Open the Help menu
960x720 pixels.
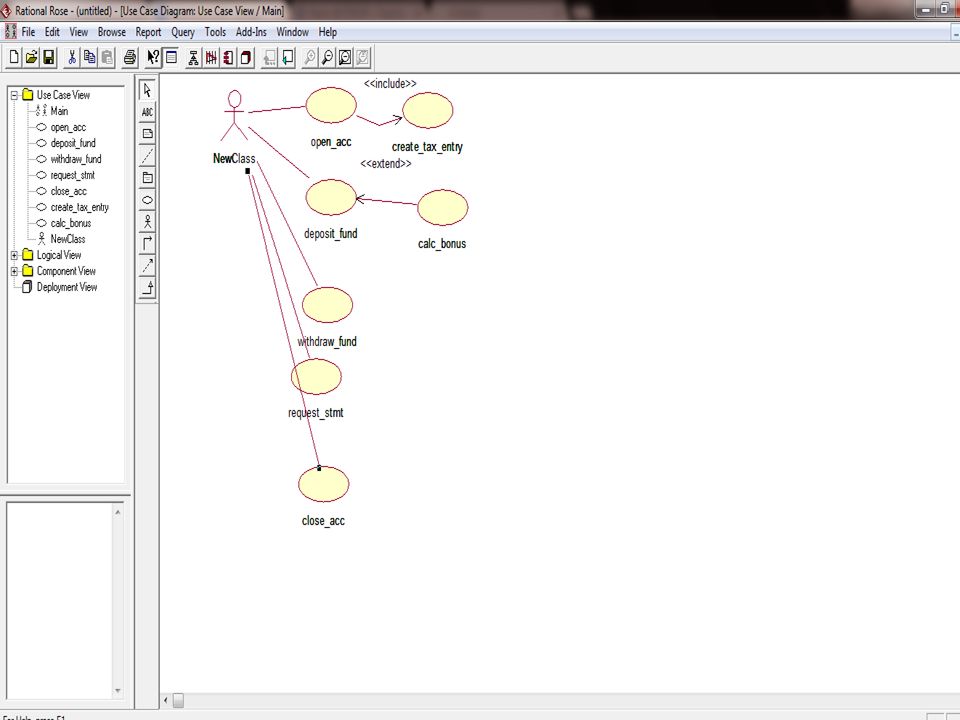pyautogui.click(x=328, y=32)
